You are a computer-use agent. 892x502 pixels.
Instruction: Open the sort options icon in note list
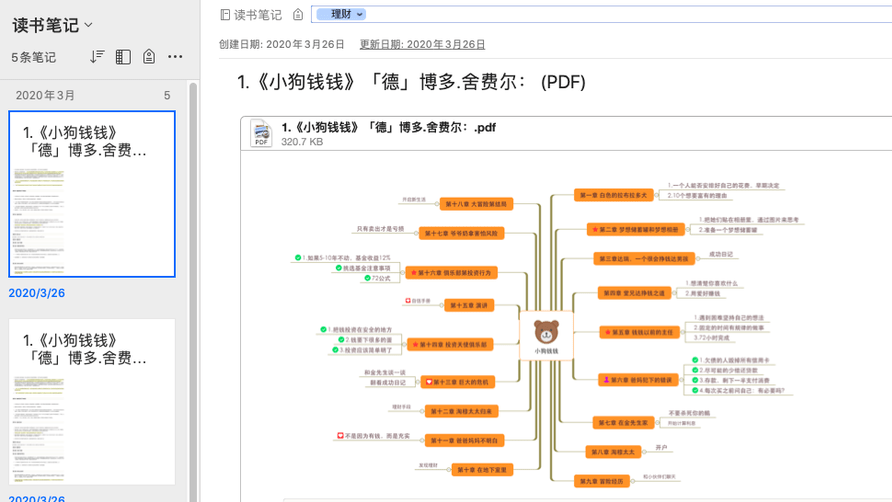click(x=97, y=56)
